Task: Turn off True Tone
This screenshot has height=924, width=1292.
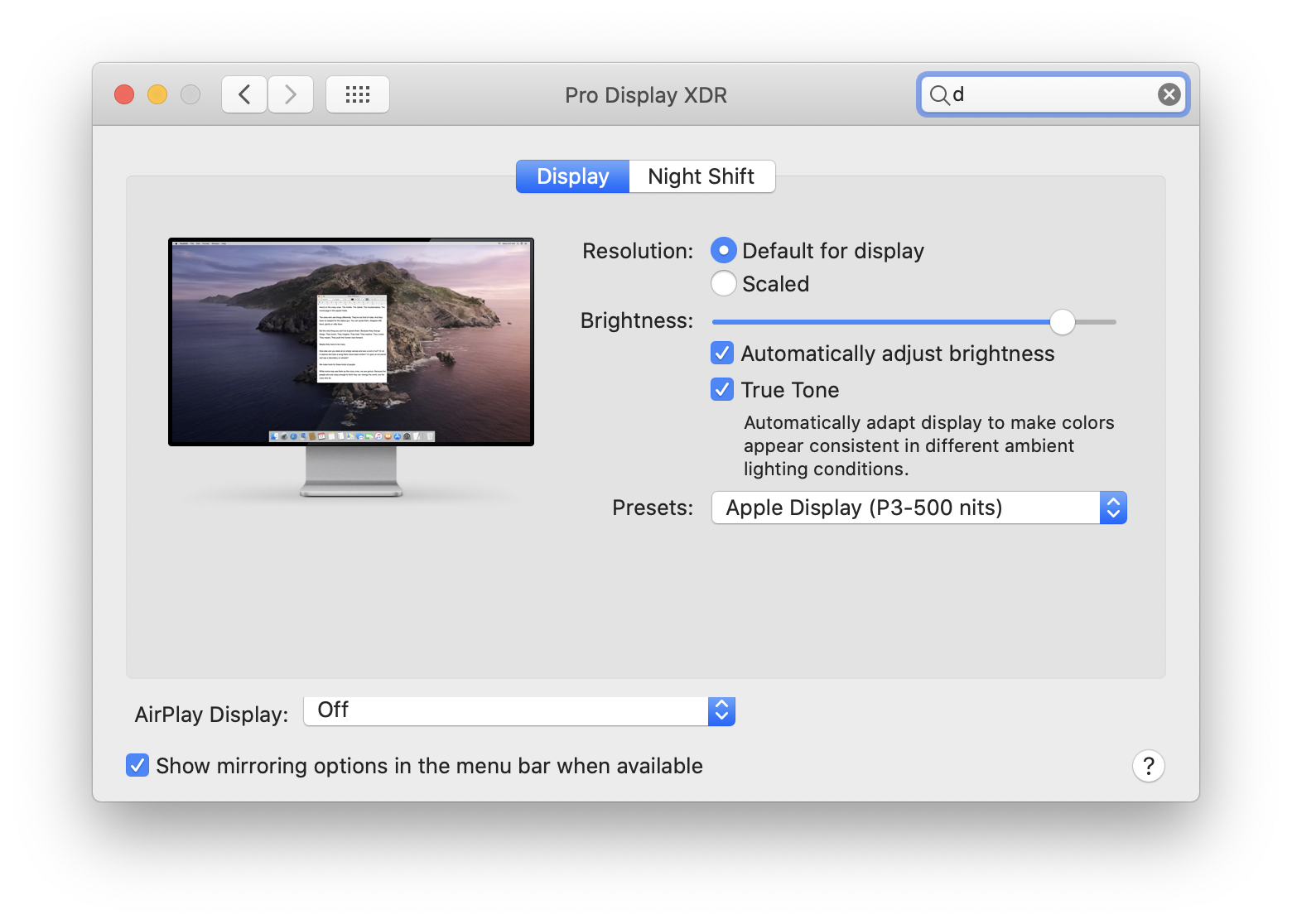Action: [721, 389]
